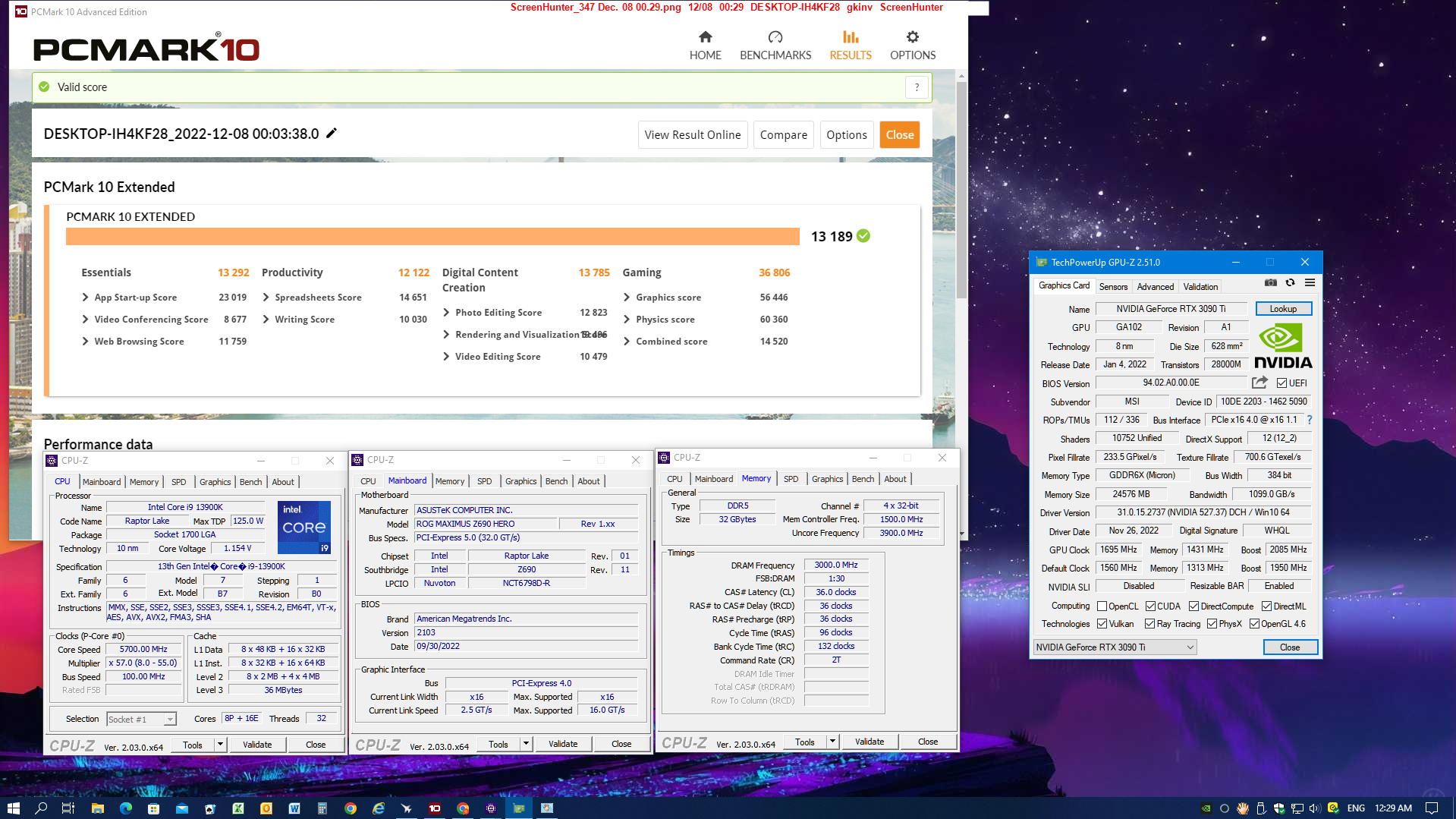The height and width of the screenshot is (819, 1456).
Task: Toggle the DirectML checkbox in GPU-Z
Action: [x=1266, y=606]
